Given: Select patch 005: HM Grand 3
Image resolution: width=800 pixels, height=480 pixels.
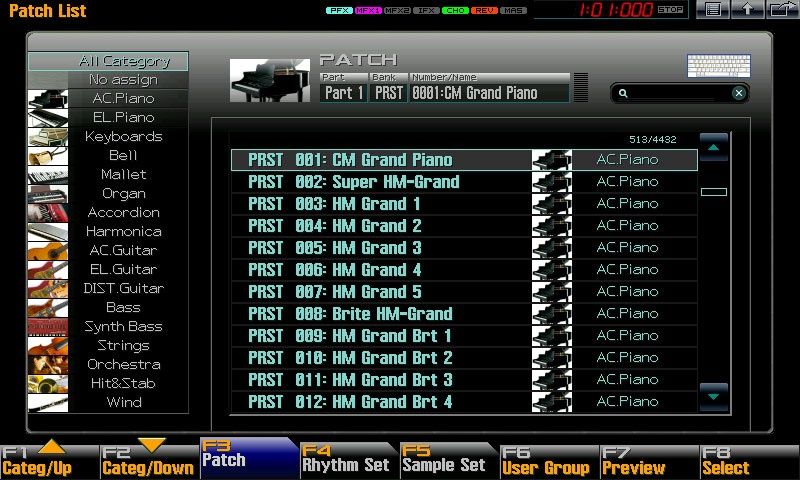Looking at the screenshot, I should pyautogui.click(x=464, y=247).
